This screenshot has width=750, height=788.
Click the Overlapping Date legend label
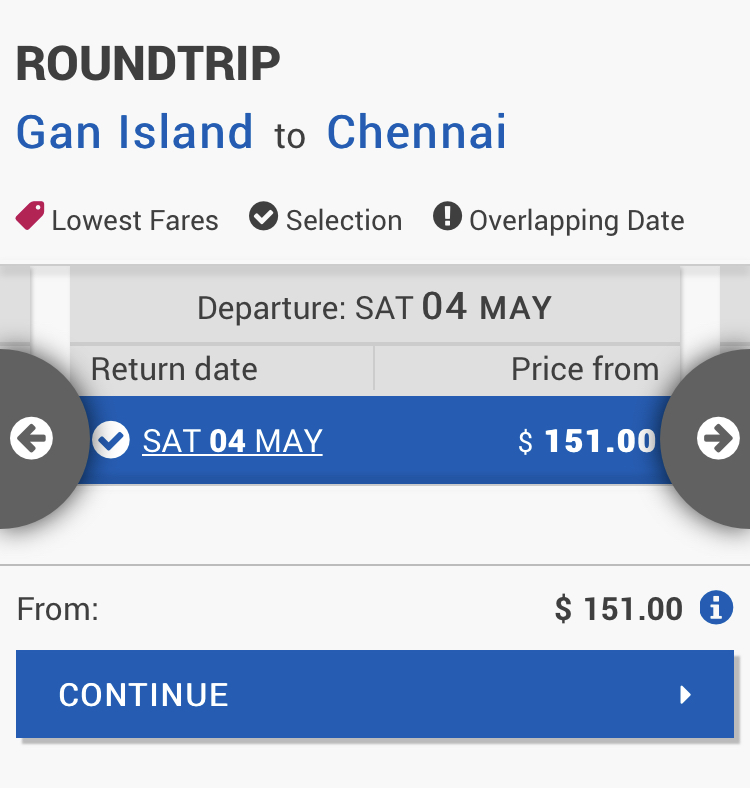(x=577, y=221)
